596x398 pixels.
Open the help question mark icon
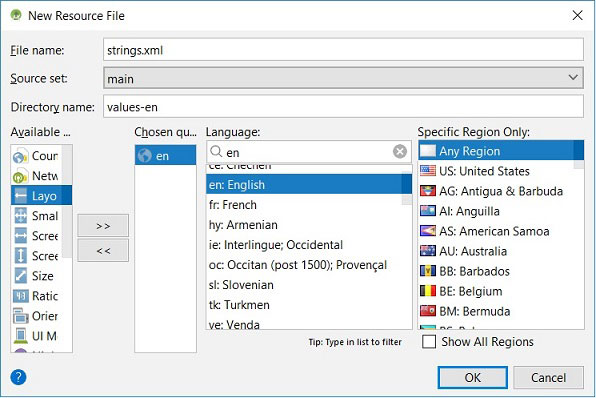[x=18, y=377]
